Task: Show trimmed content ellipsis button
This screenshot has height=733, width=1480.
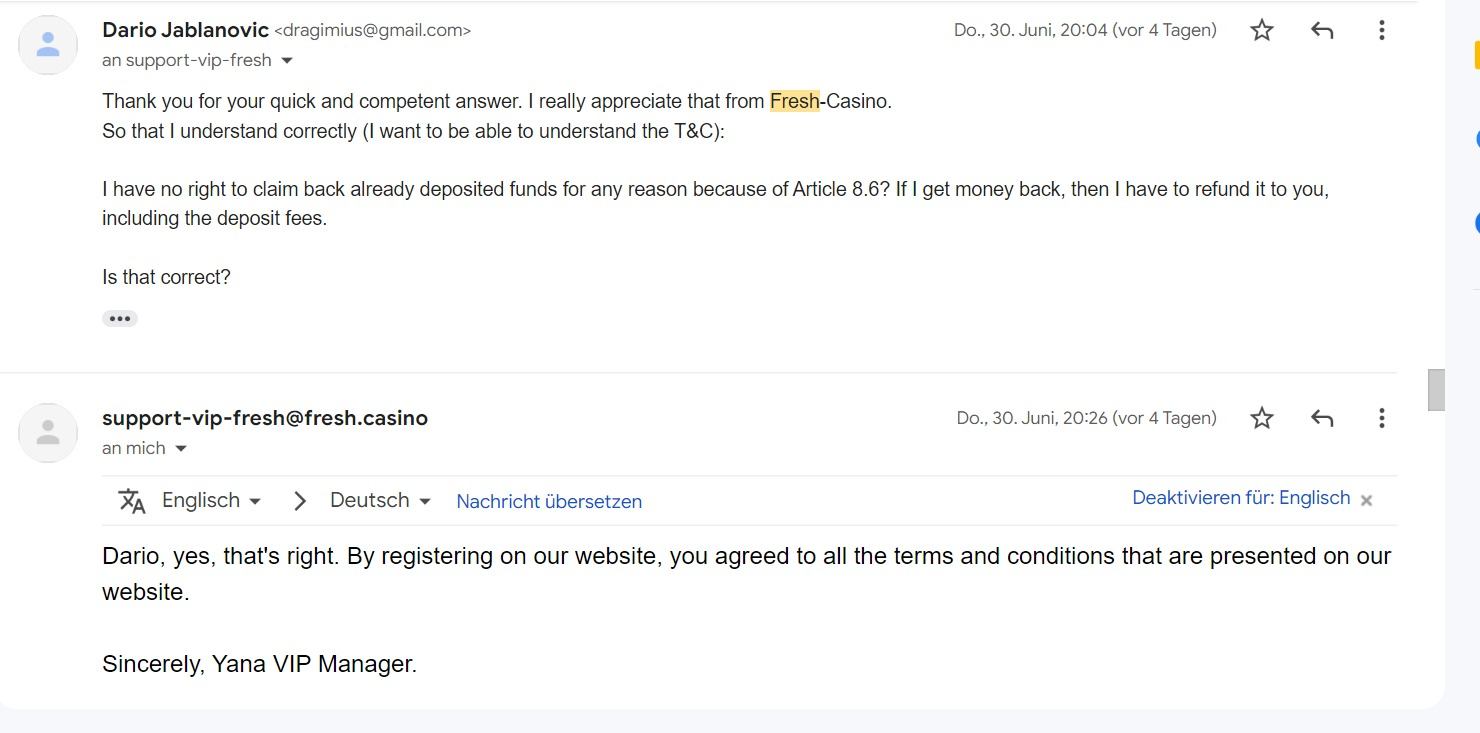Action: 120,319
